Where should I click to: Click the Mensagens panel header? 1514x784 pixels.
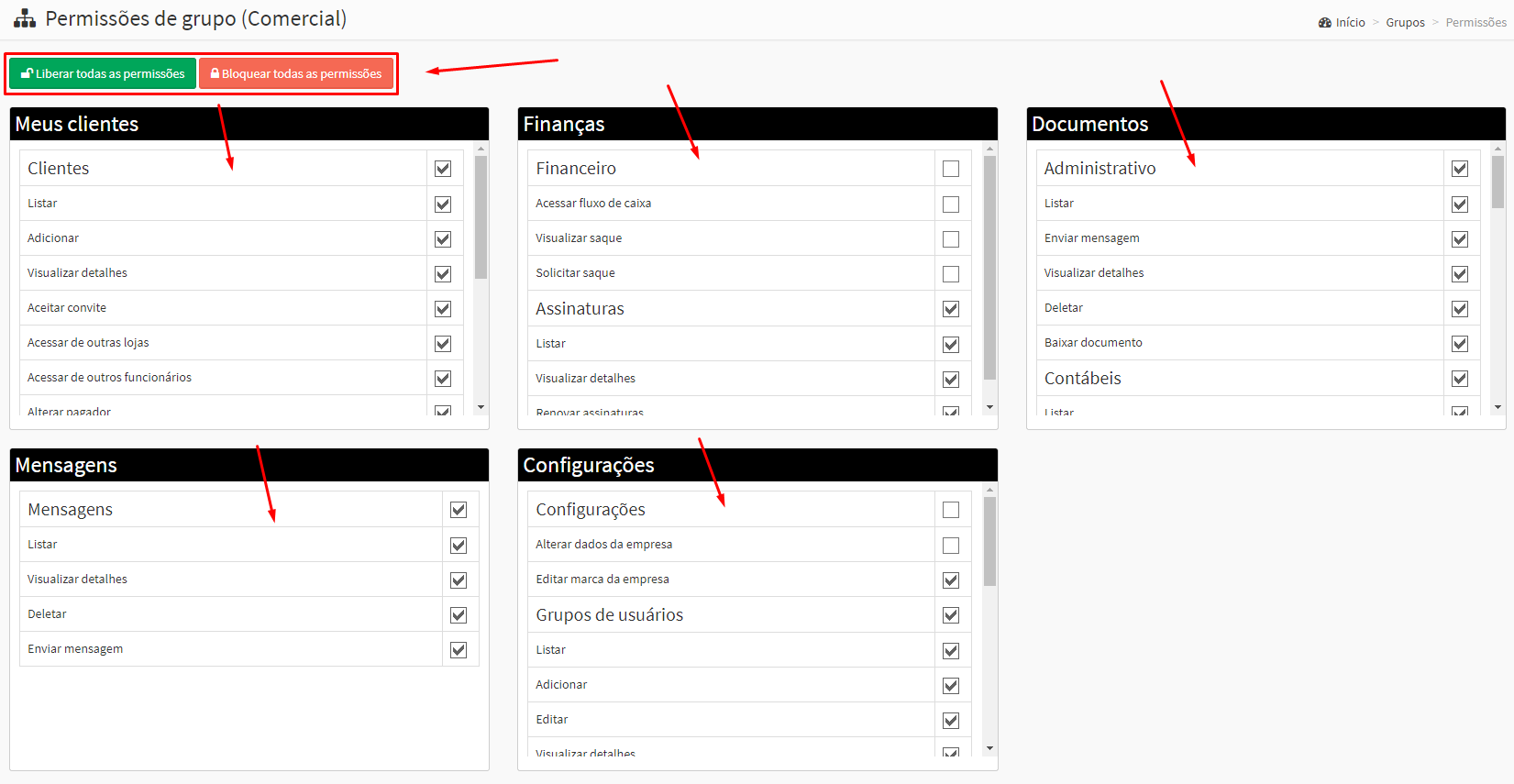[249, 465]
